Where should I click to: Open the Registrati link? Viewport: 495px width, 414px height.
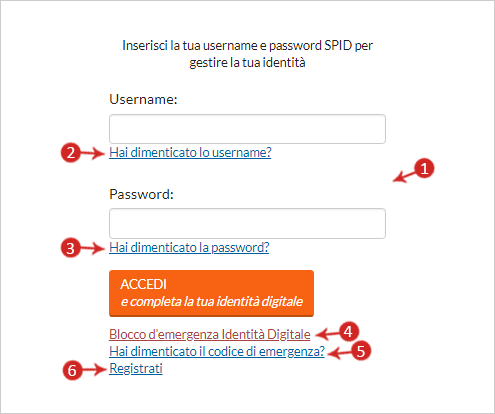pyautogui.click(x=136, y=368)
